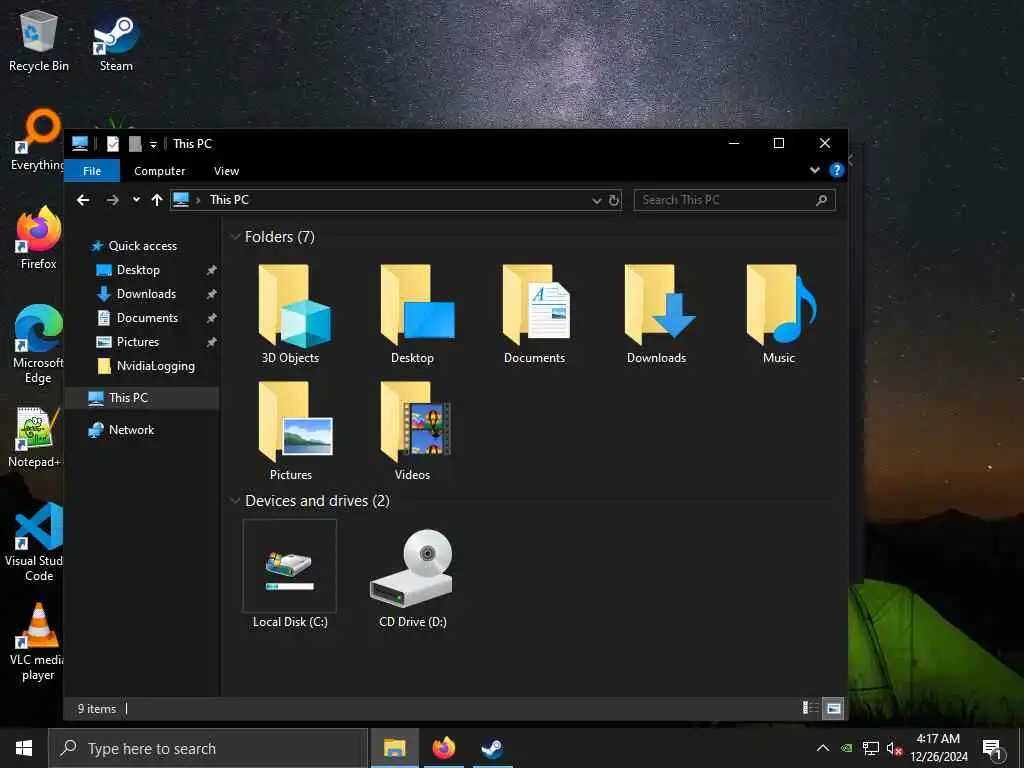Click the NVIDIA tray icon
The image size is (1024, 768).
click(846, 748)
